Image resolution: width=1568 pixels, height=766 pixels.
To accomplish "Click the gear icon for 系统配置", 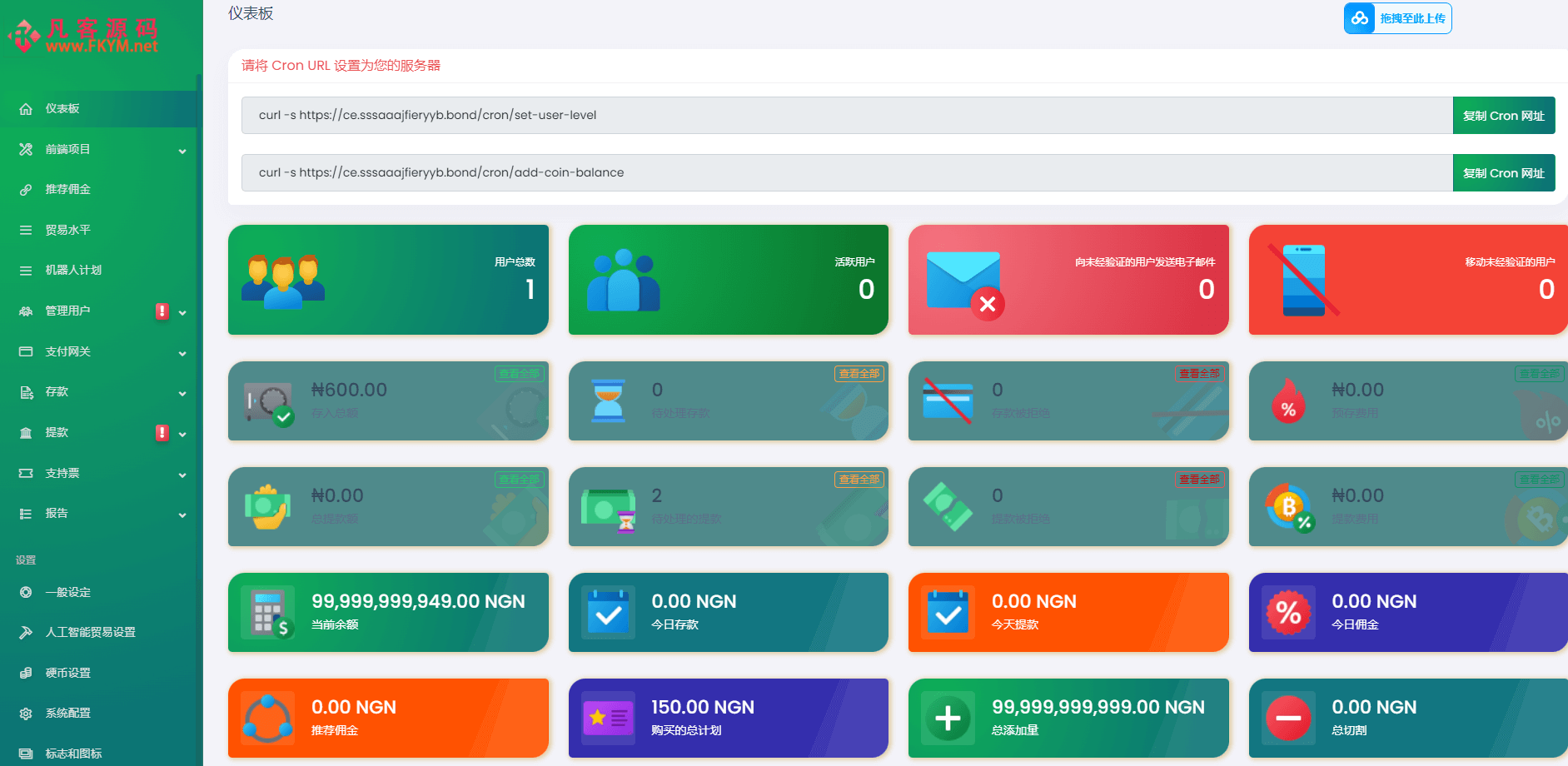I will pyautogui.click(x=26, y=714).
